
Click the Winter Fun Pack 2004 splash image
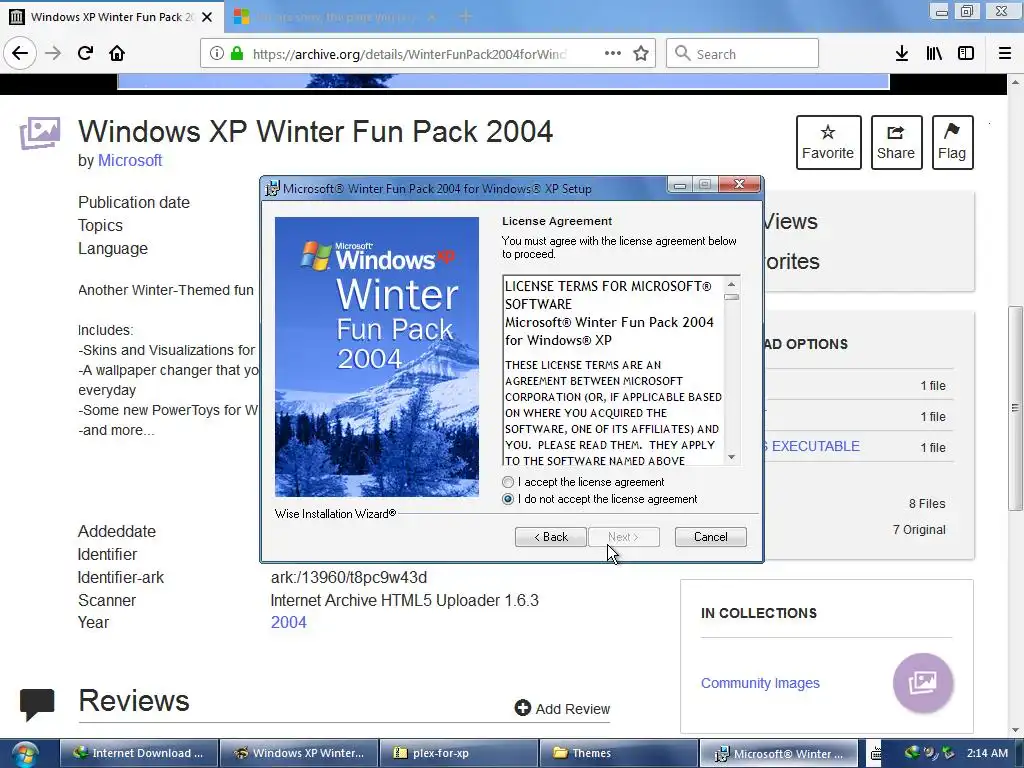pos(377,357)
